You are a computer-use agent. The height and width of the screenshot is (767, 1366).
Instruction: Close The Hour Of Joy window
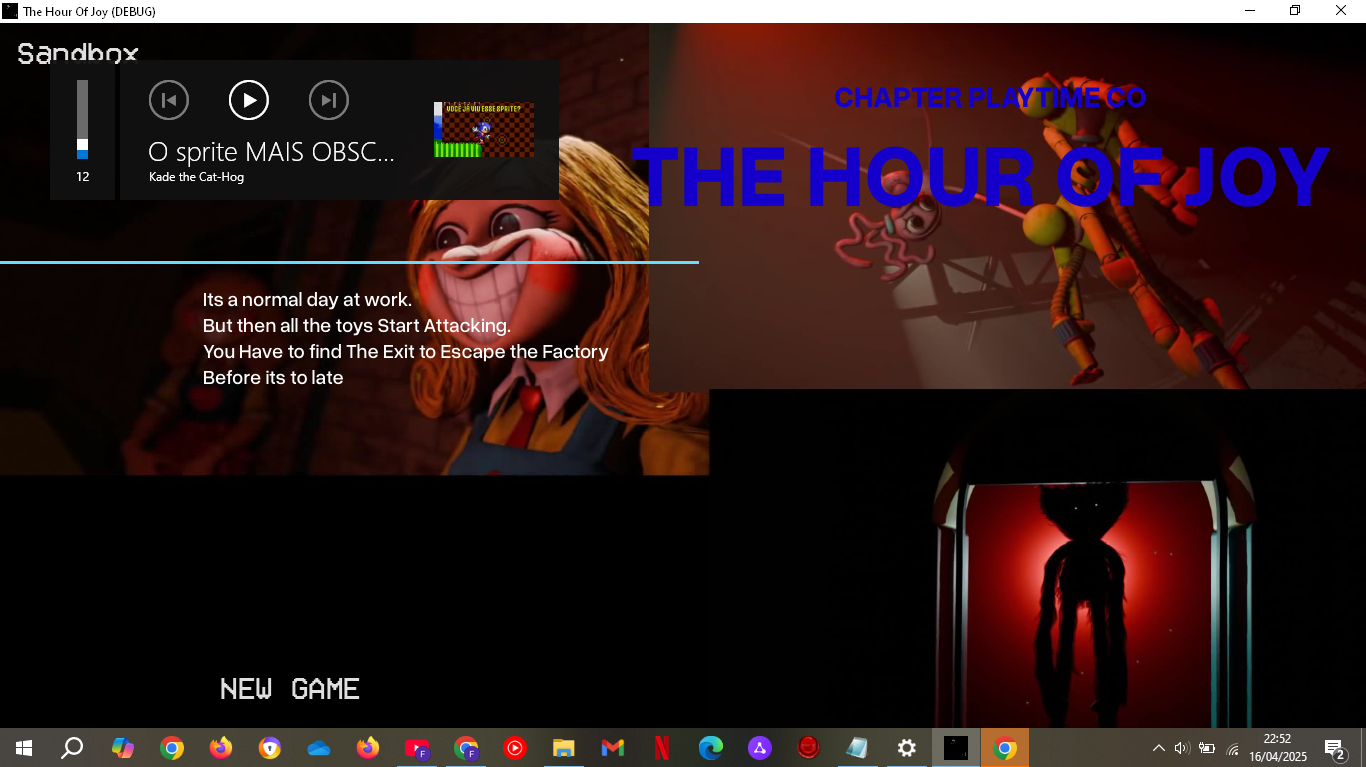coord(1342,11)
